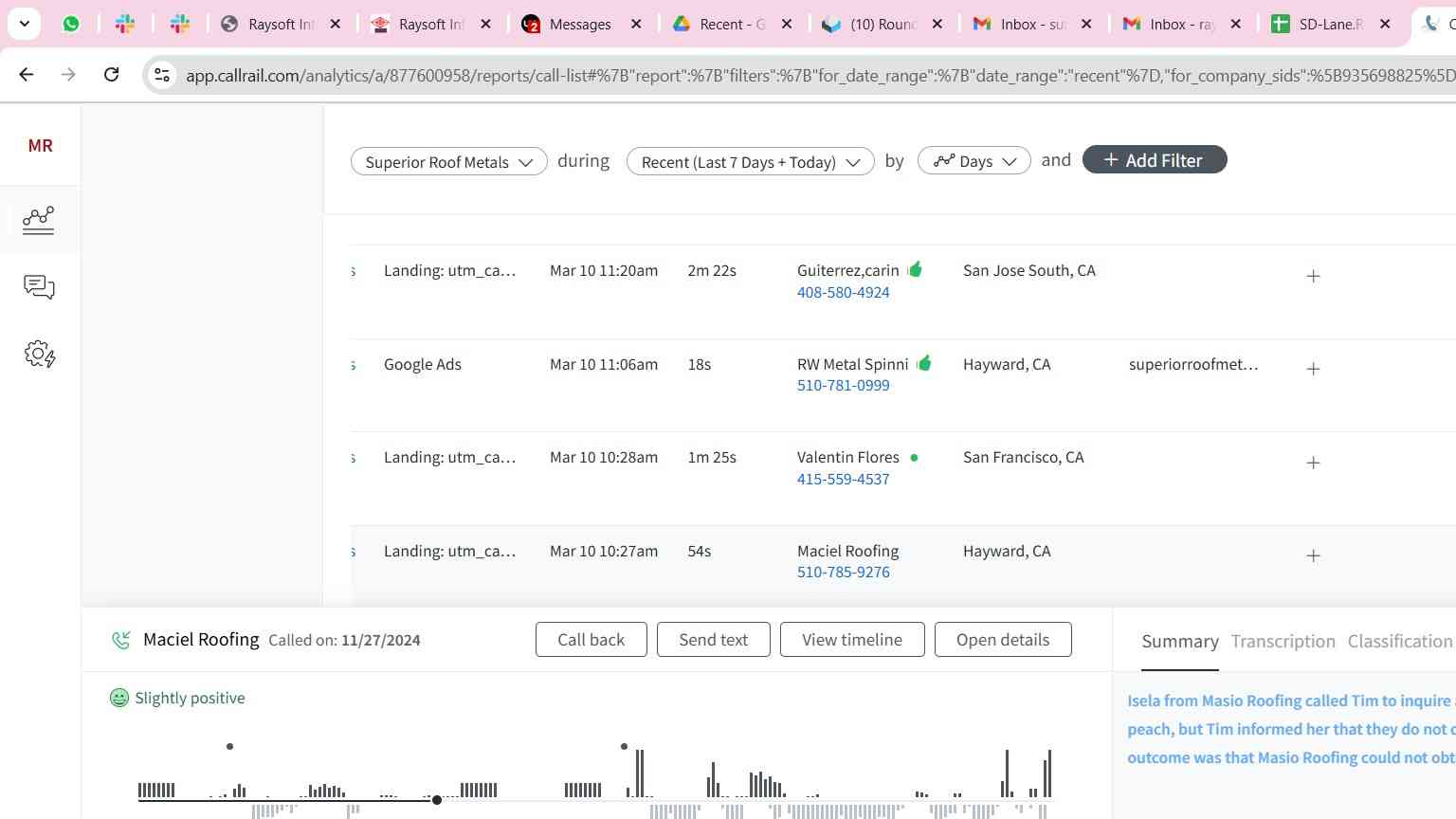Open phone number 510-785-9276
Screen dimensions: 1456x819
843,572
